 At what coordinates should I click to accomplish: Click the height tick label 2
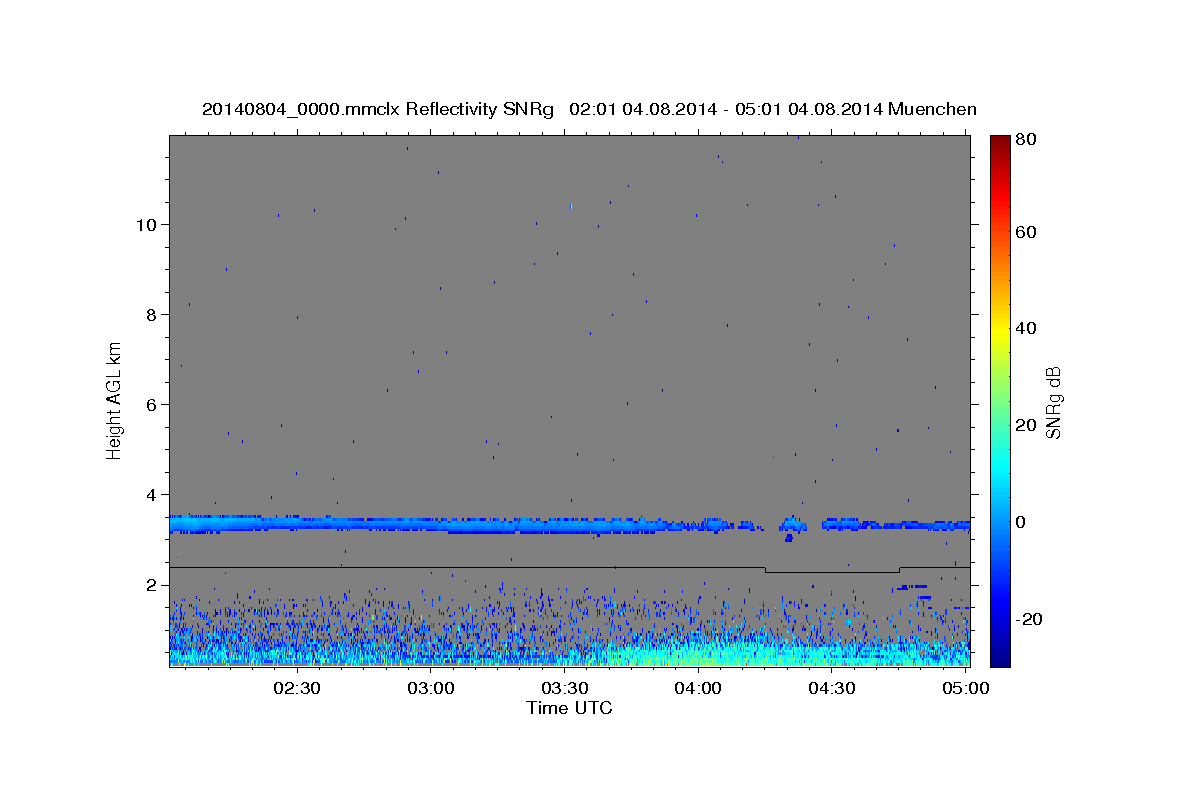pyautogui.click(x=150, y=585)
